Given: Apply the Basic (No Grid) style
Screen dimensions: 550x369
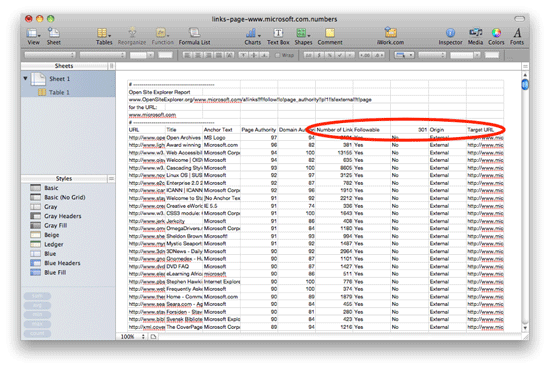Looking at the screenshot, I should coord(65,197).
